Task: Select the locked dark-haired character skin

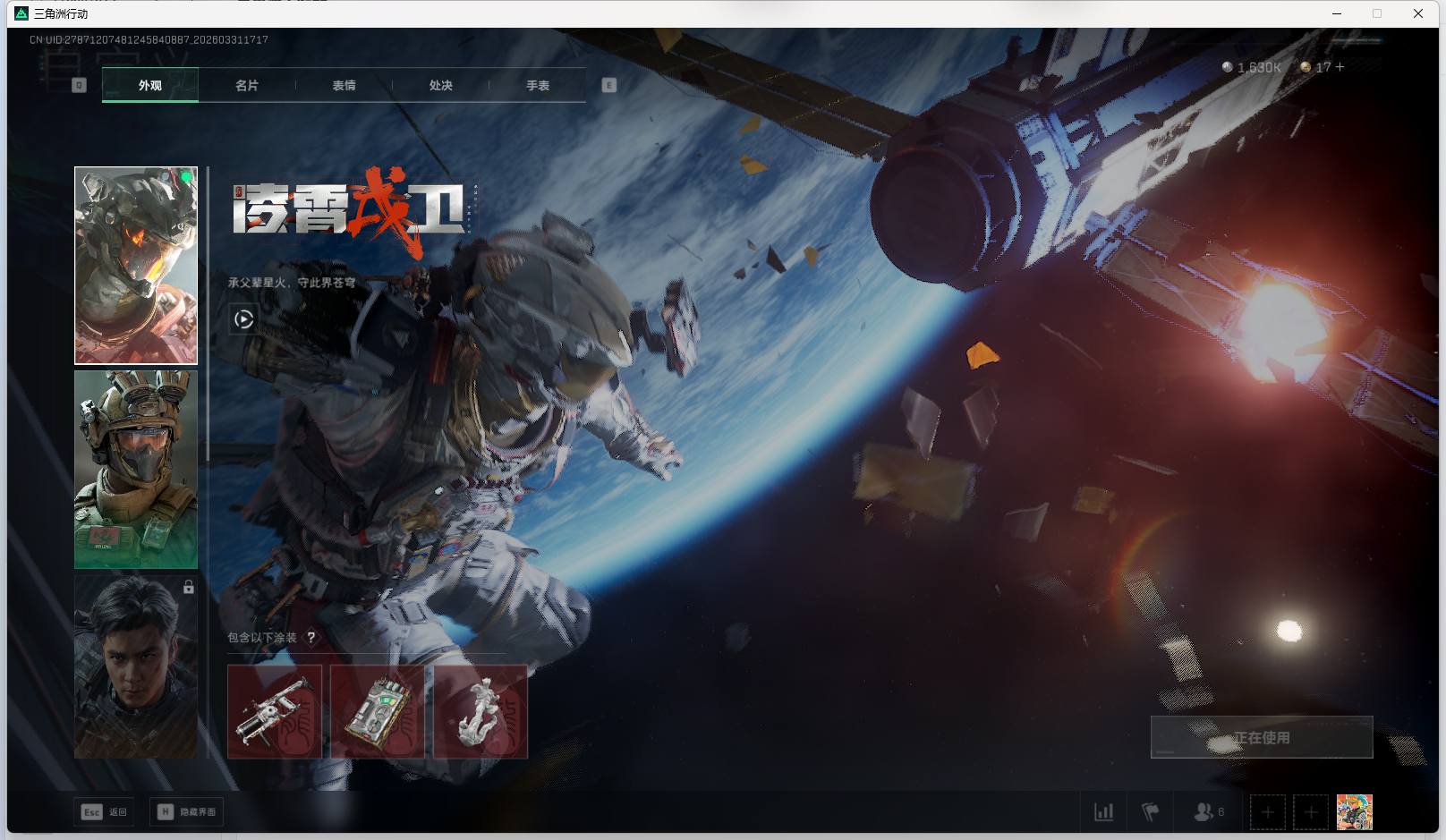Action: click(136, 666)
